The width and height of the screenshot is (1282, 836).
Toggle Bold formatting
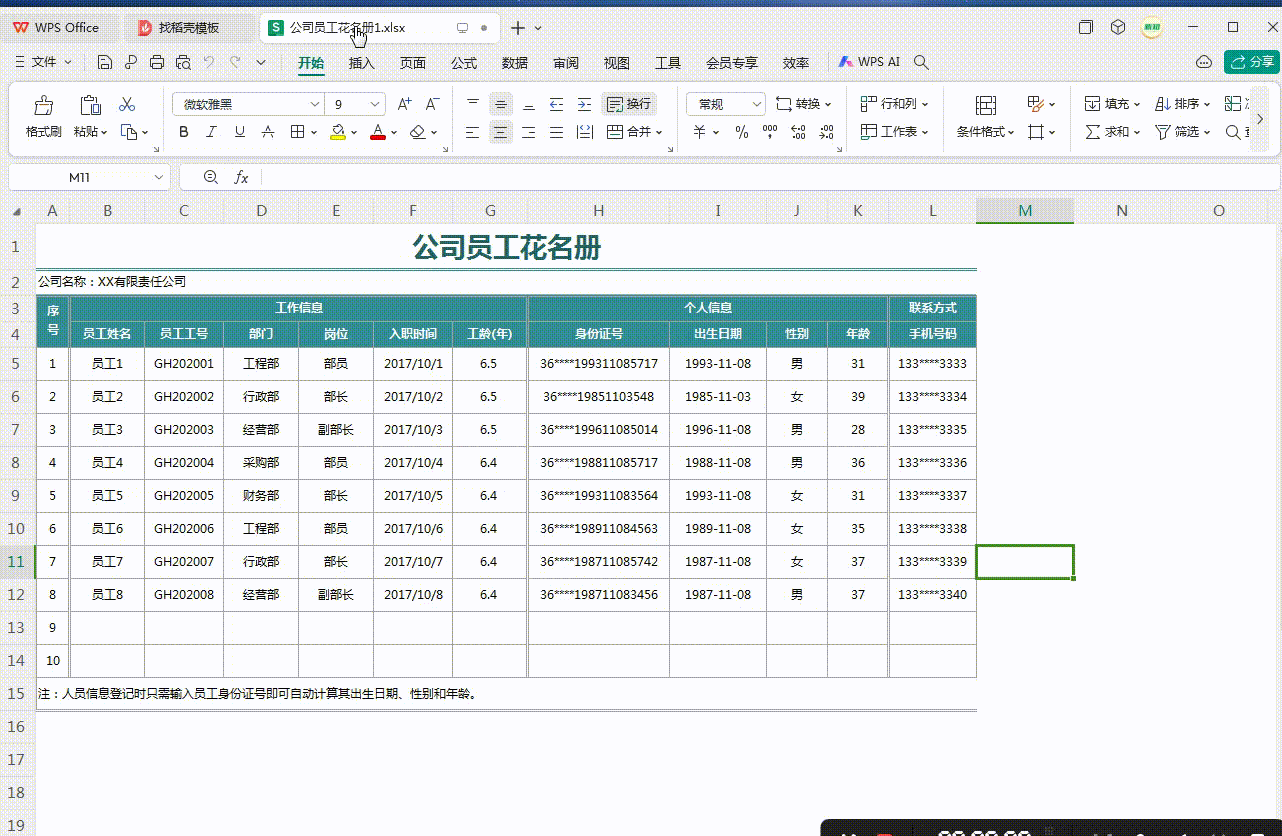click(183, 132)
